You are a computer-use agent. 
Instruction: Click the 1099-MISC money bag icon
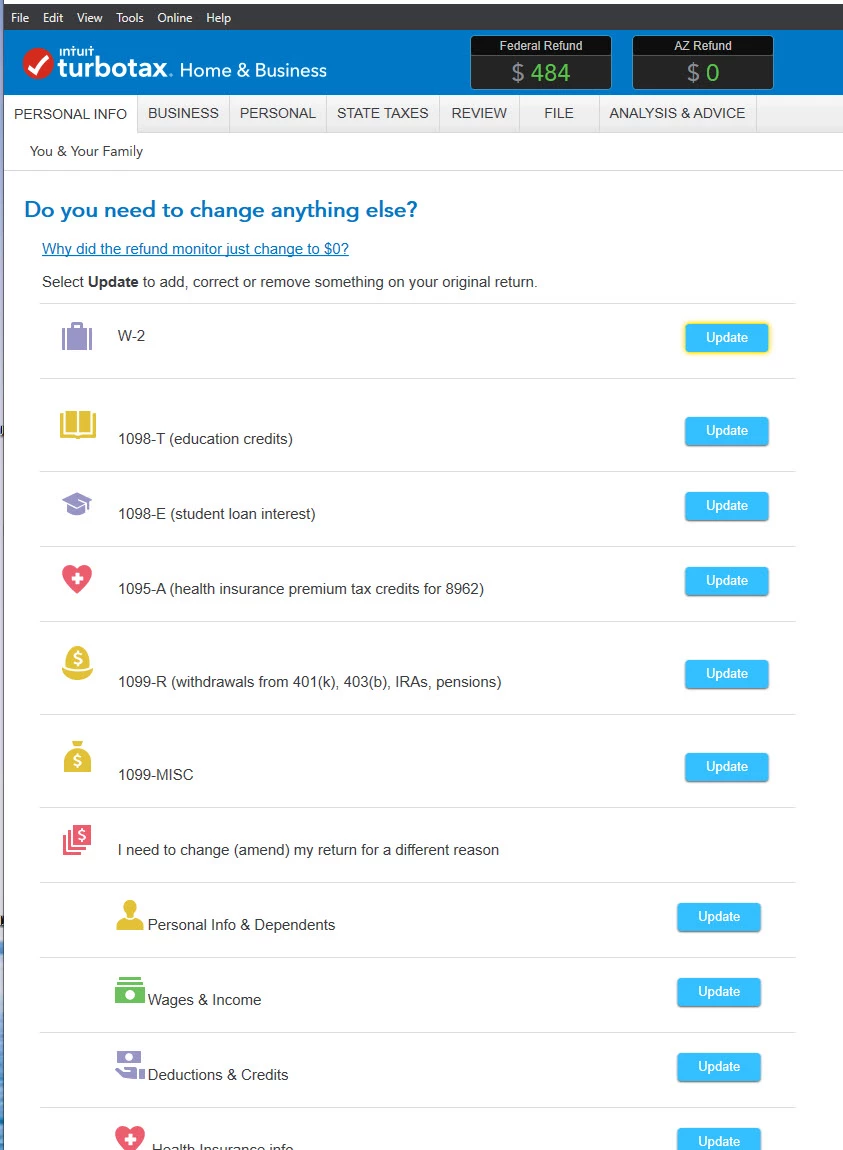coord(78,756)
